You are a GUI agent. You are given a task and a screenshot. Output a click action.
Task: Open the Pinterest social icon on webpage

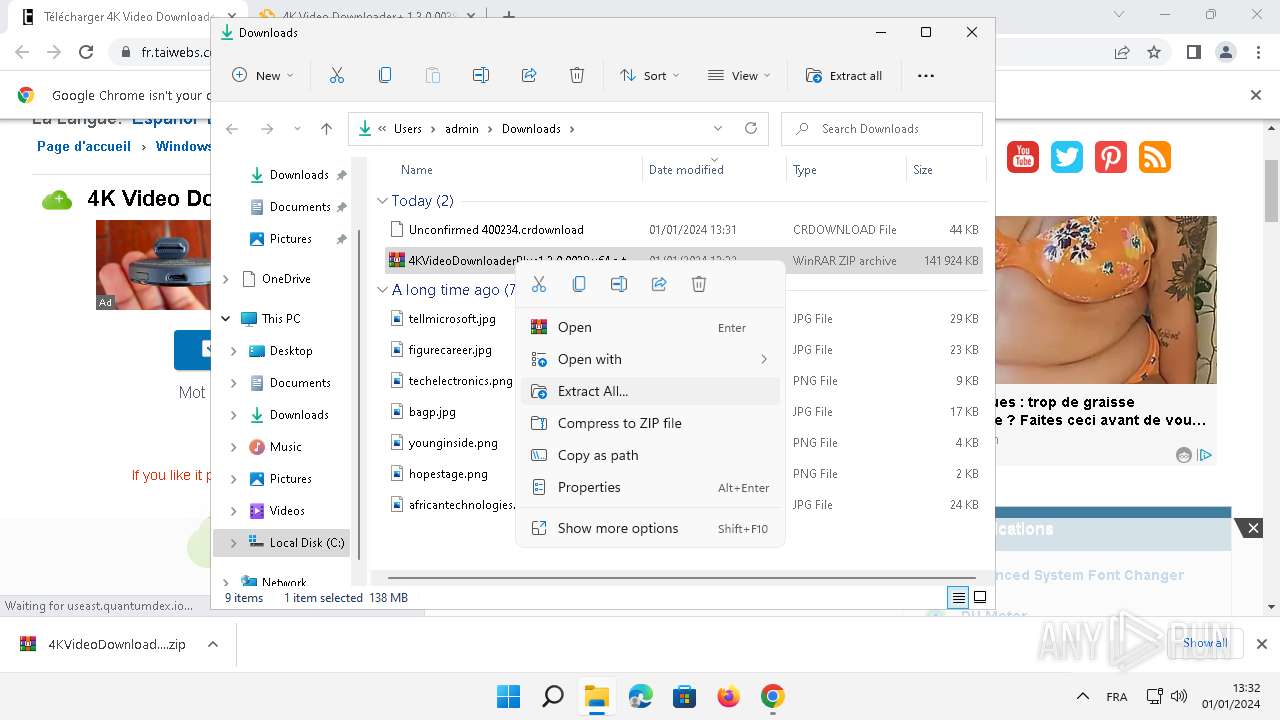1111,157
